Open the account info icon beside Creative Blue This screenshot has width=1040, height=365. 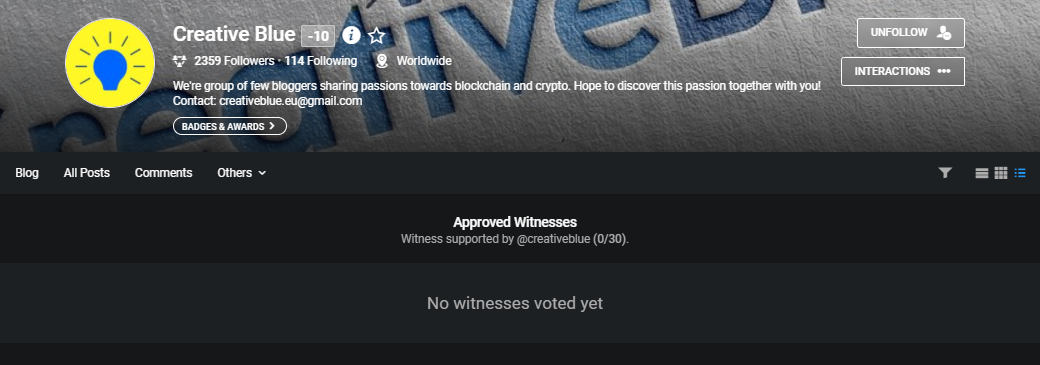[352, 35]
